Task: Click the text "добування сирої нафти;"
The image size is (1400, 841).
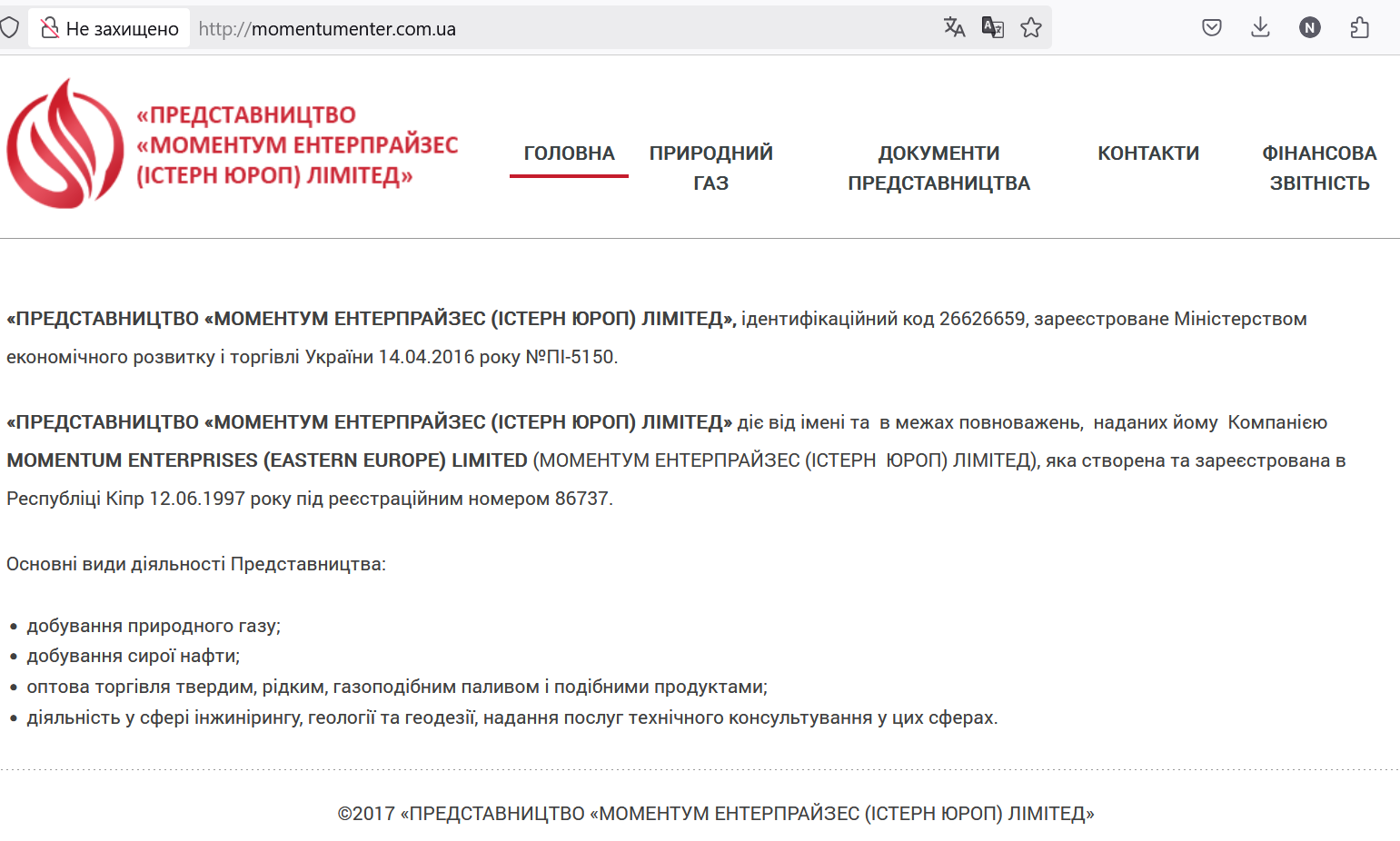Action: [134, 656]
